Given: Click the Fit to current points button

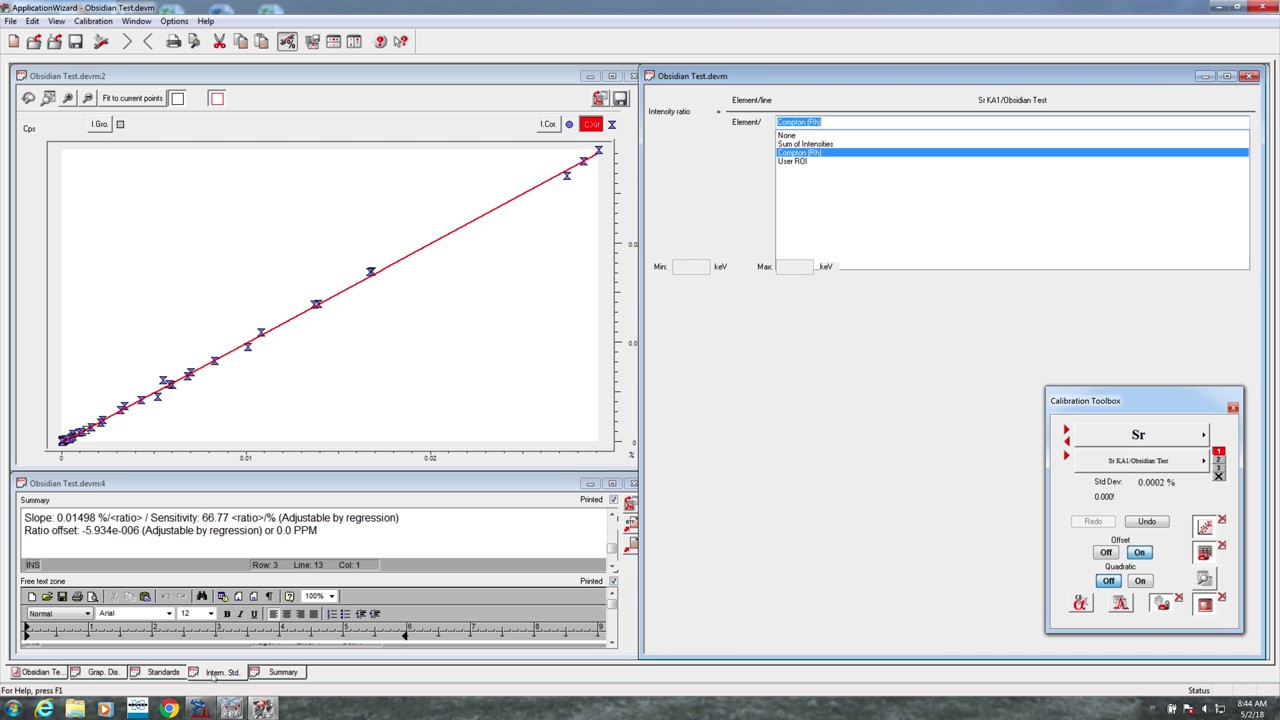Looking at the screenshot, I should pyautogui.click(x=132, y=98).
